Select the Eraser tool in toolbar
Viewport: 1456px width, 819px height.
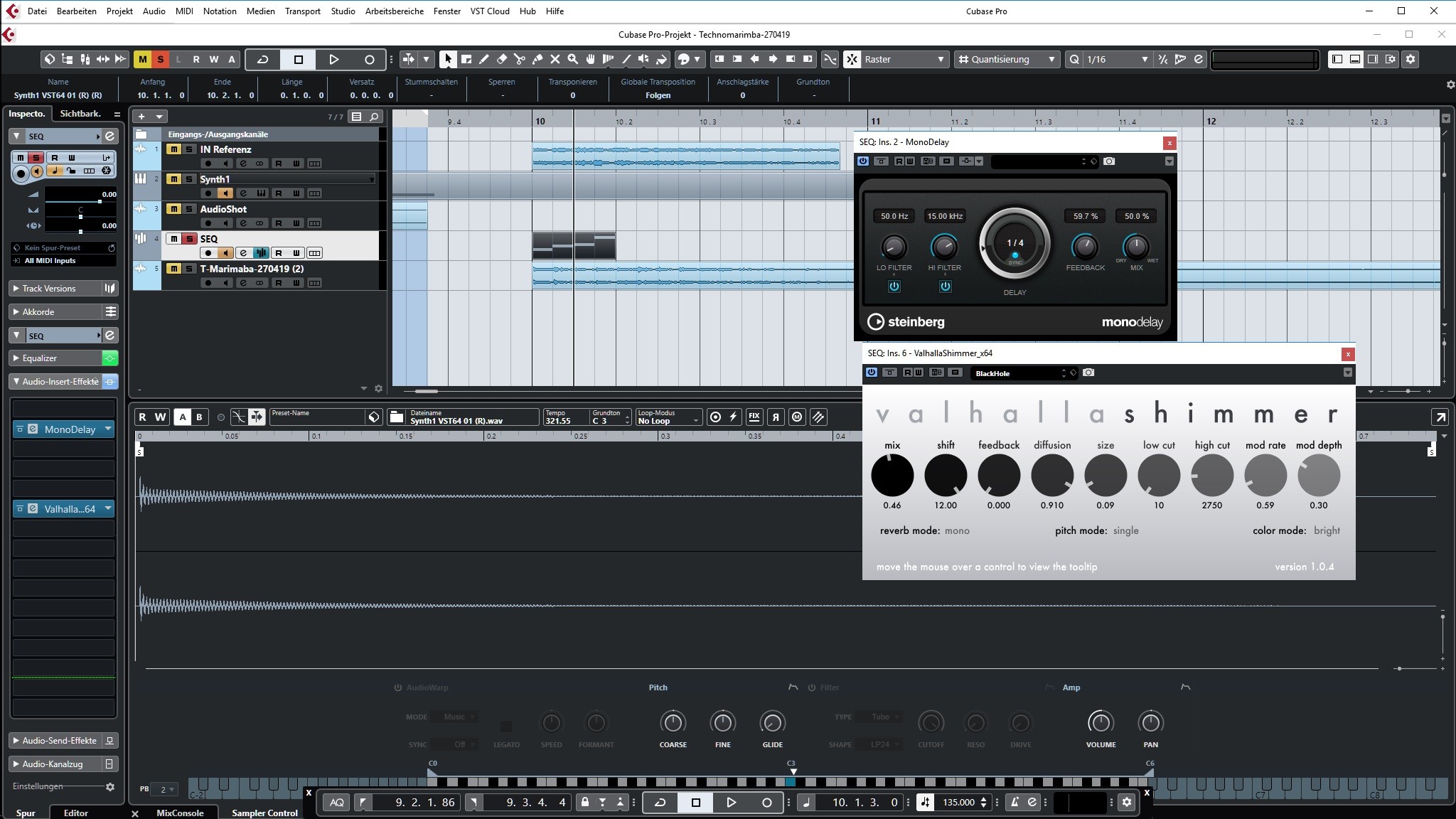pyautogui.click(x=501, y=59)
